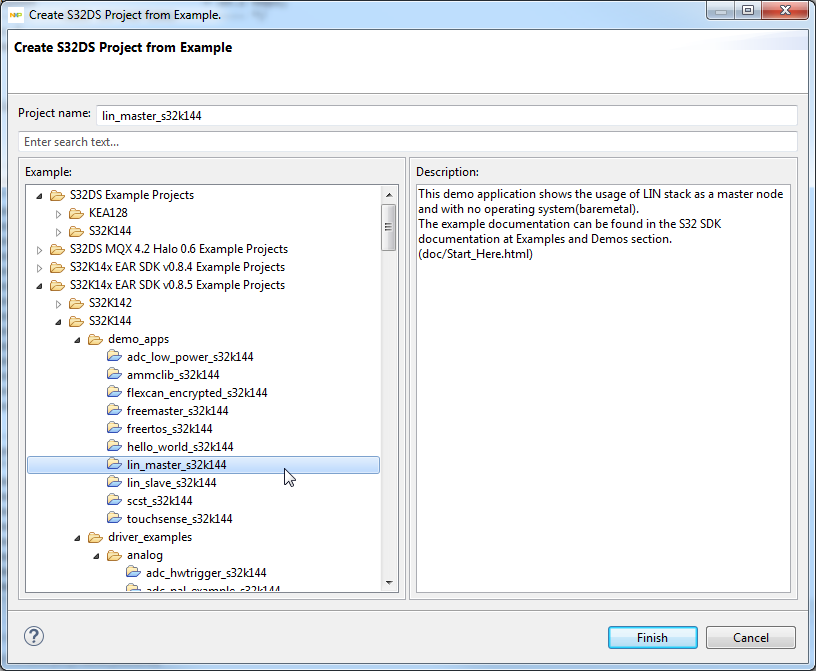Collapse the S32DS Example Projects node
816x671 pixels.
coord(39,196)
